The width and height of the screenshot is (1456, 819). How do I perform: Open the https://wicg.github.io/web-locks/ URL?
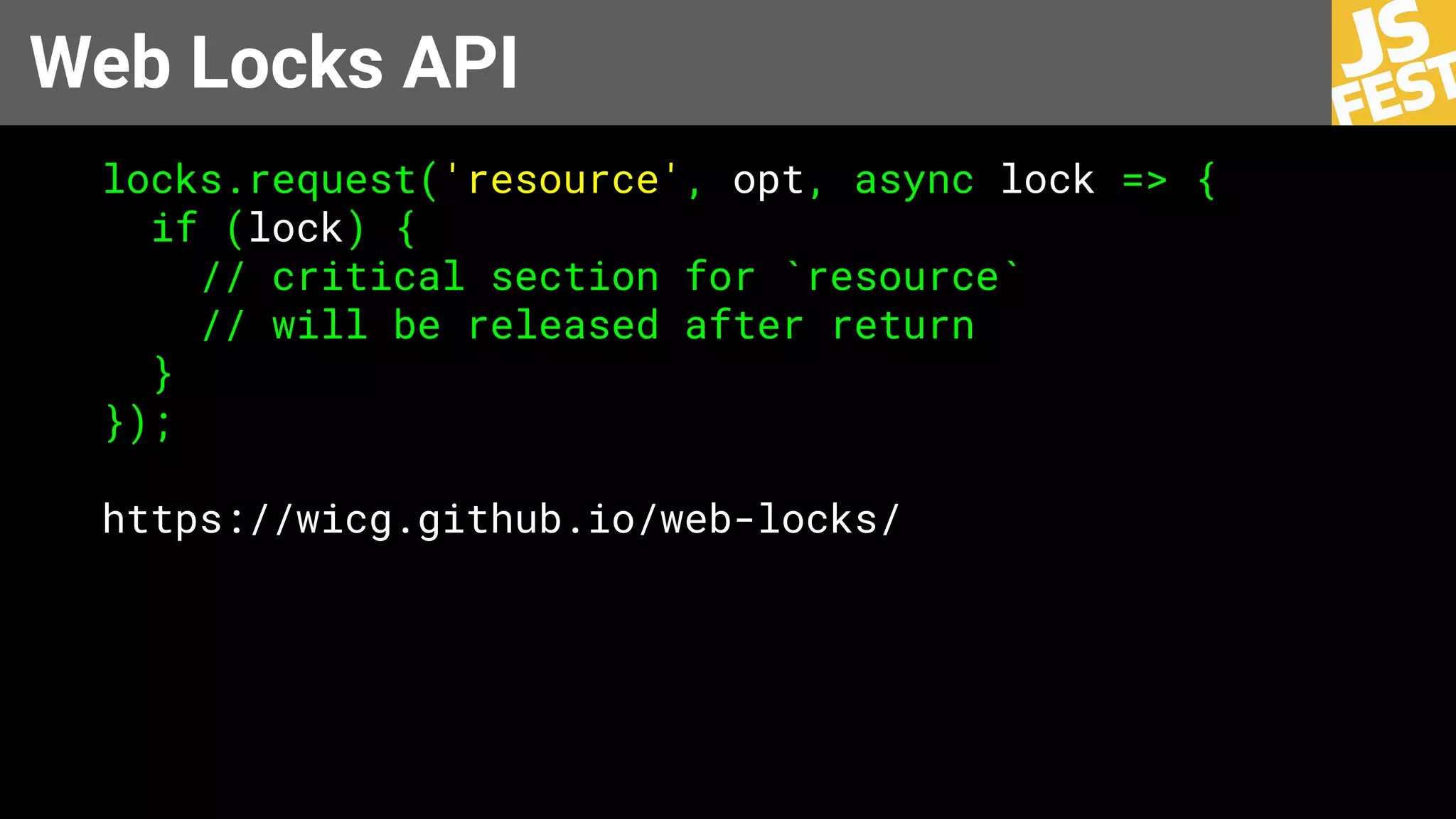(501, 519)
